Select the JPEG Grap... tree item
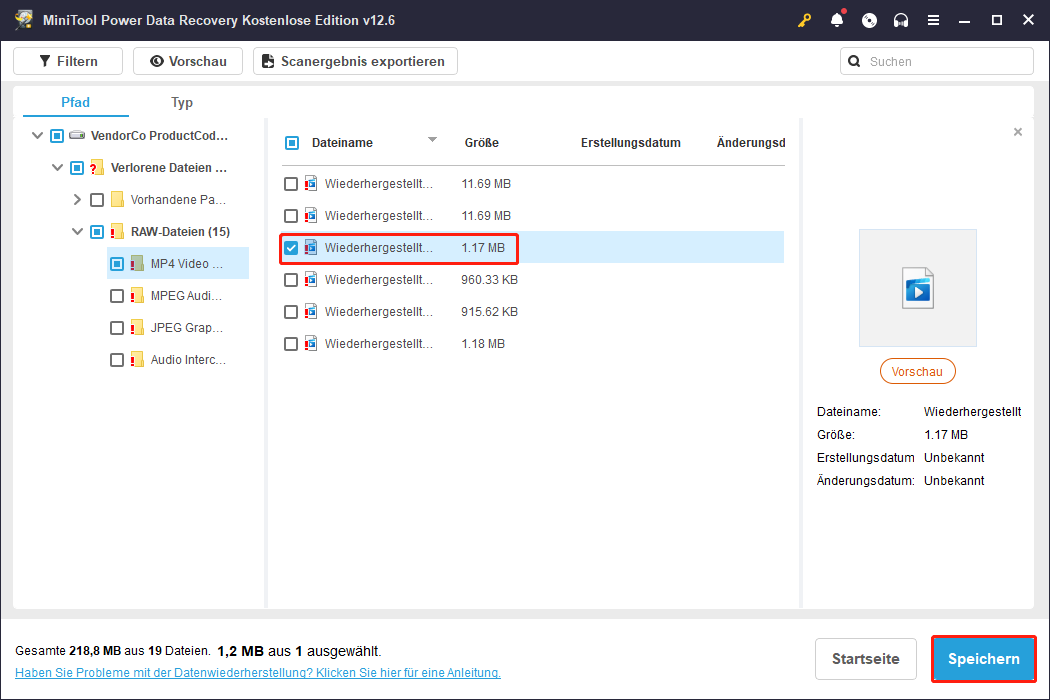This screenshot has height=700, width=1050. click(x=187, y=328)
